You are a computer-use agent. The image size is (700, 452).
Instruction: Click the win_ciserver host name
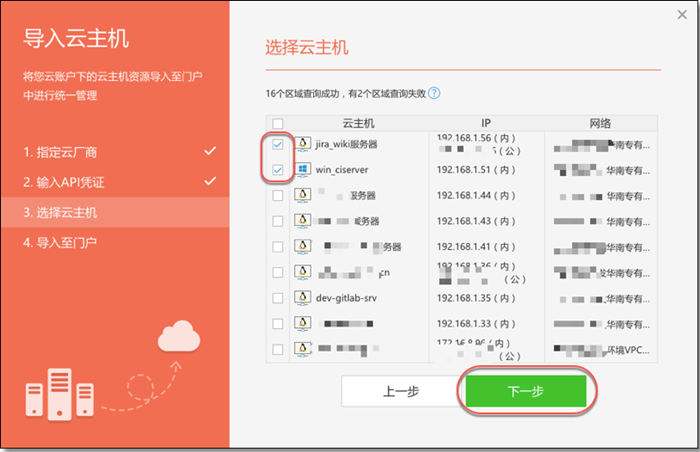pos(342,170)
